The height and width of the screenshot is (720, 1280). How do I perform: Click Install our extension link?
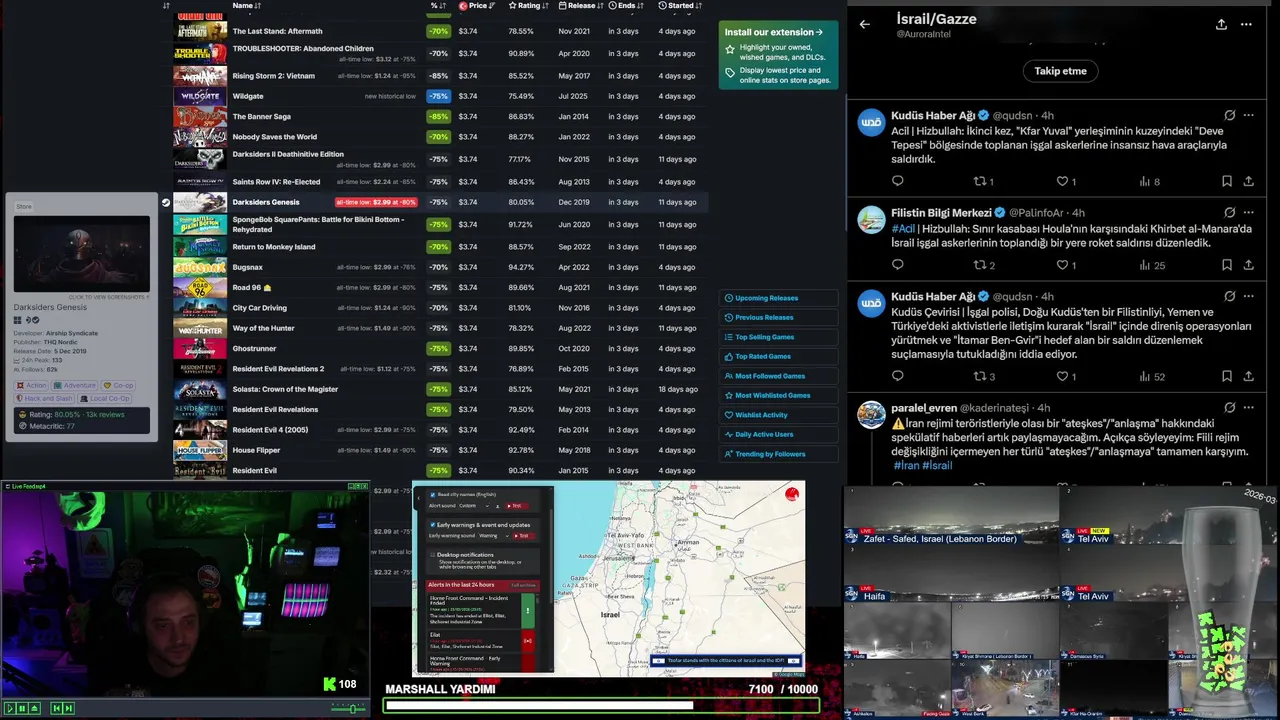coord(773,32)
